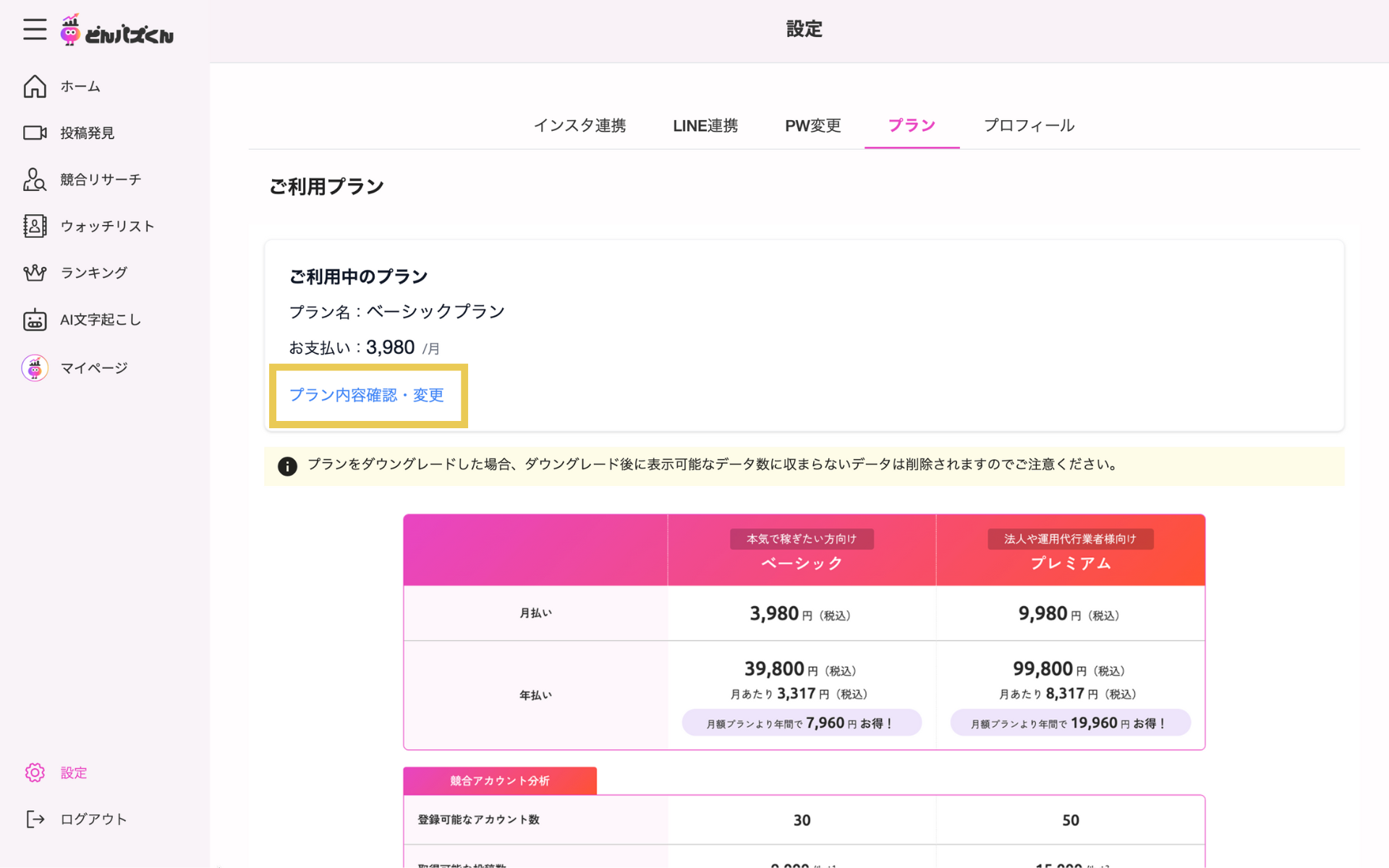Click the 設定 gear icon
Viewport: 1389px width, 868px height.
click(x=34, y=773)
